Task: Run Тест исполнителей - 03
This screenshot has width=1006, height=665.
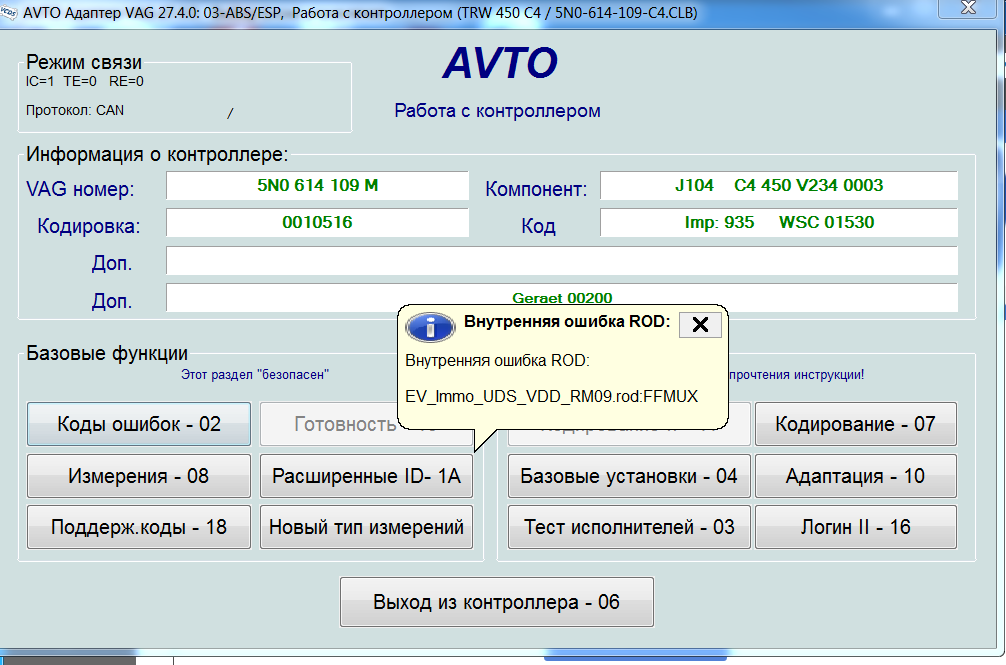Action: pyautogui.click(x=629, y=527)
